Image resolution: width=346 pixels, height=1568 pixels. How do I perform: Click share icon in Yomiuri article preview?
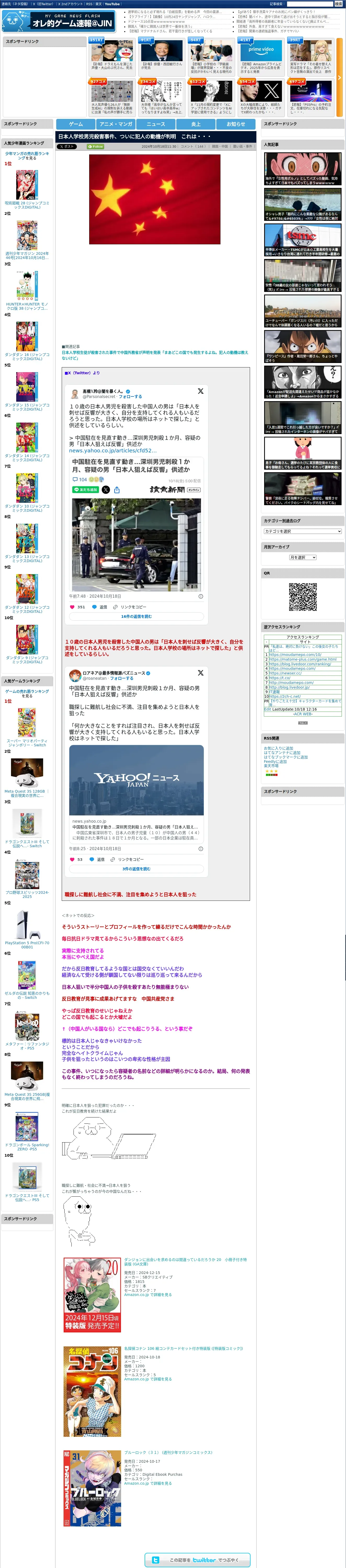click(116, 489)
